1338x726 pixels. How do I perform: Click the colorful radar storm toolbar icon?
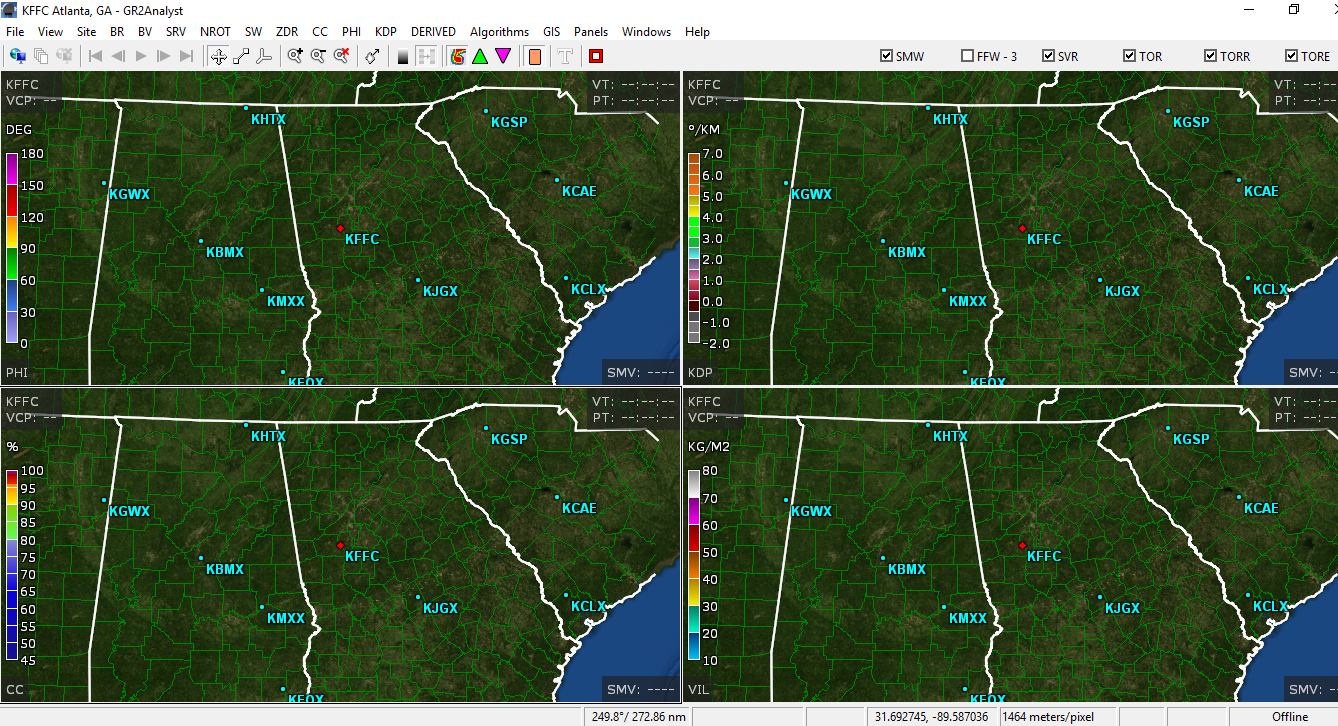[458, 56]
